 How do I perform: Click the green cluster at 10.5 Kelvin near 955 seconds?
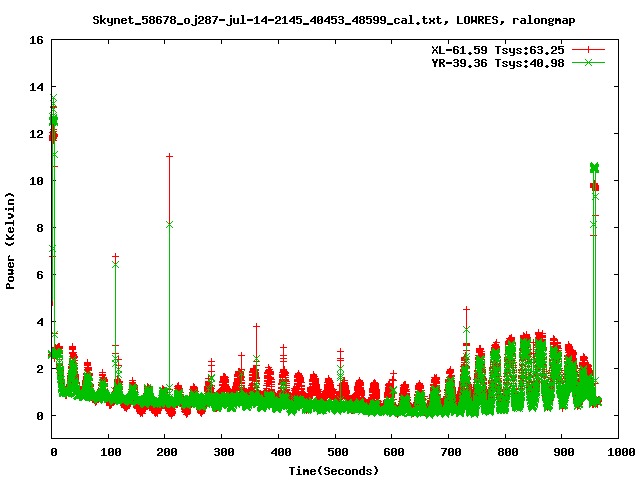tap(594, 167)
